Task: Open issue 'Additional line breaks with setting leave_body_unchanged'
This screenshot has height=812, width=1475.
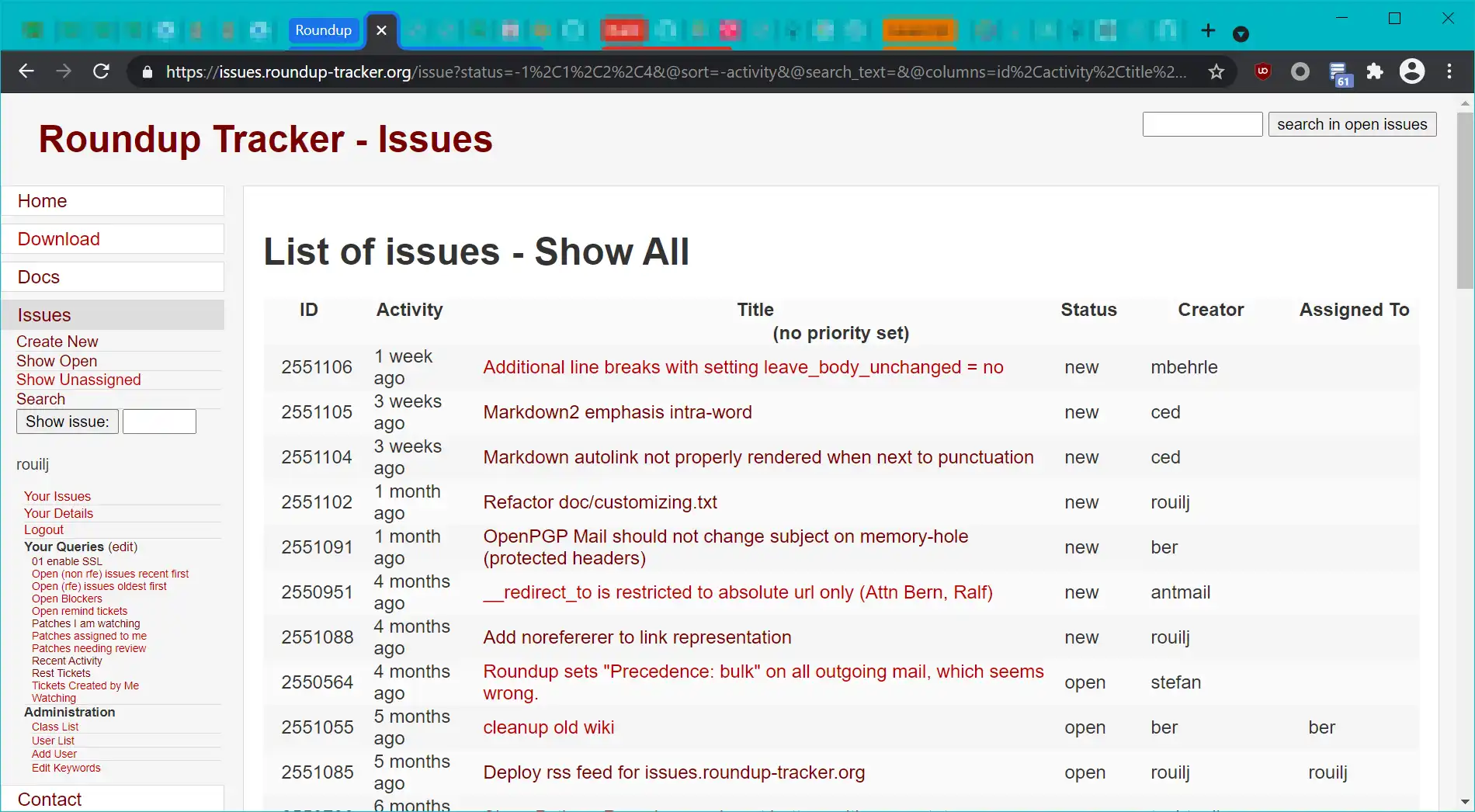Action: point(743,367)
